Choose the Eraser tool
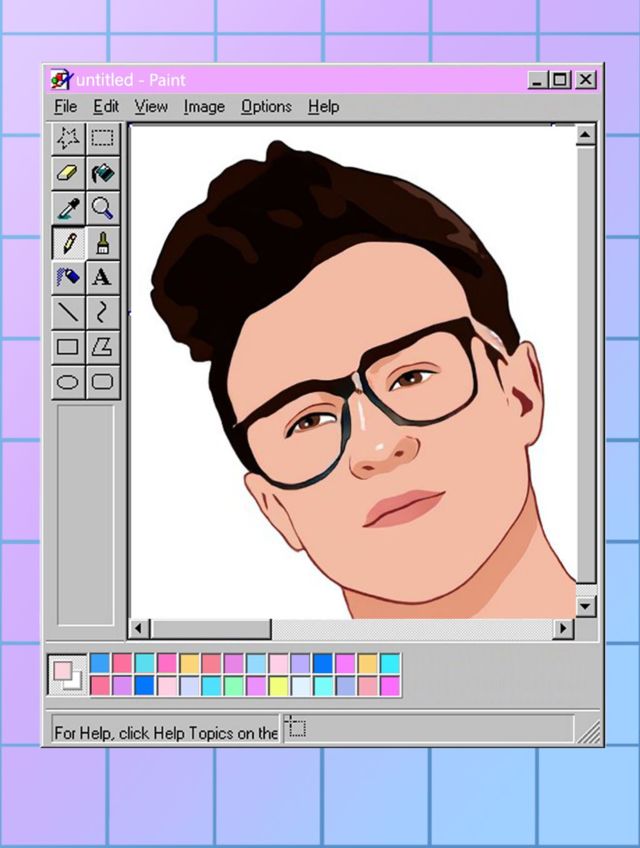This screenshot has height=848, width=640. pos(68,174)
